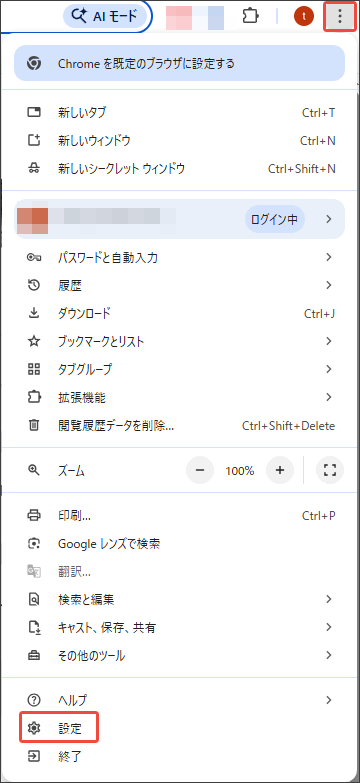Click the ログイン中 badge
360x783 pixels.
click(275, 219)
